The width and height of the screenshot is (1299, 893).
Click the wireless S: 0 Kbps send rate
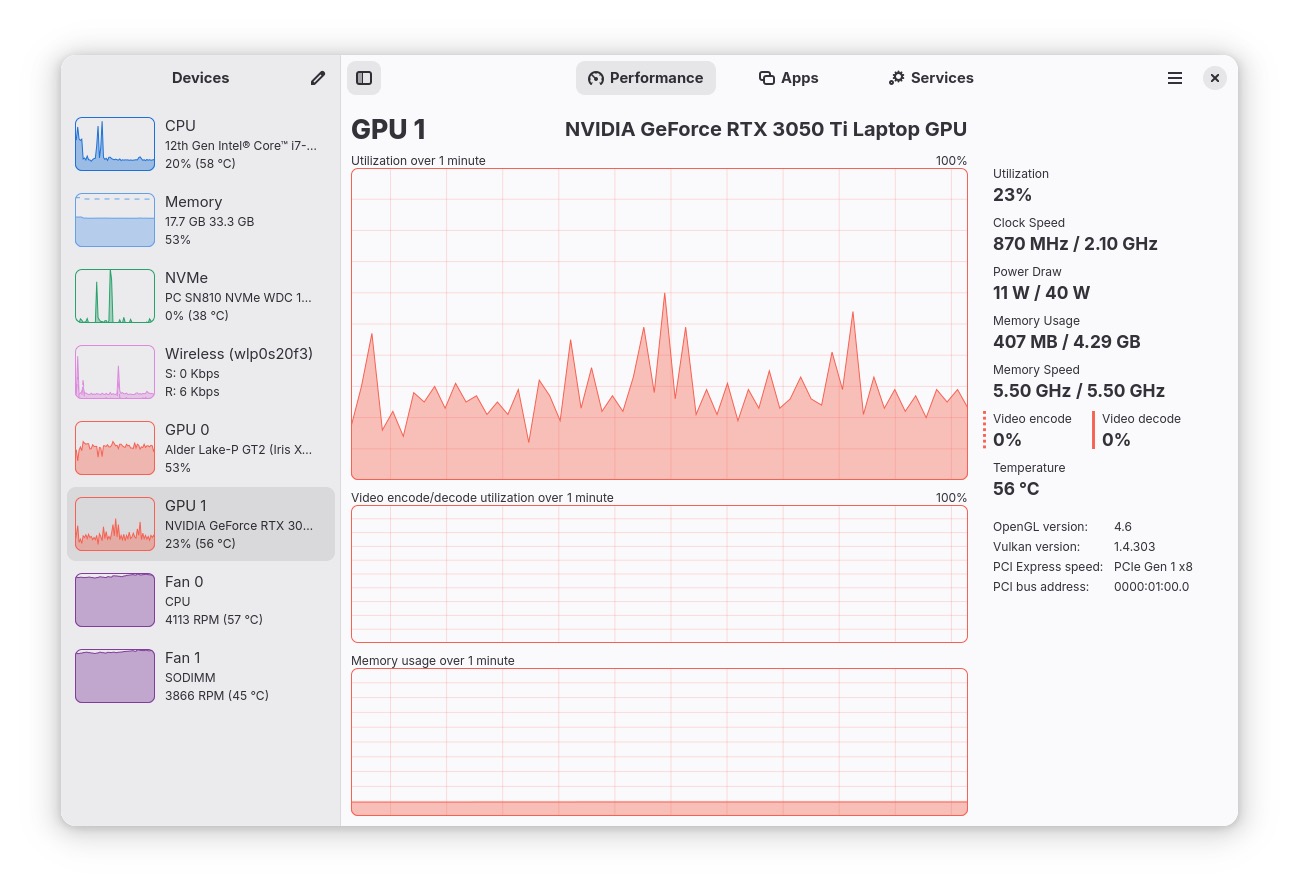pos(192,374)
